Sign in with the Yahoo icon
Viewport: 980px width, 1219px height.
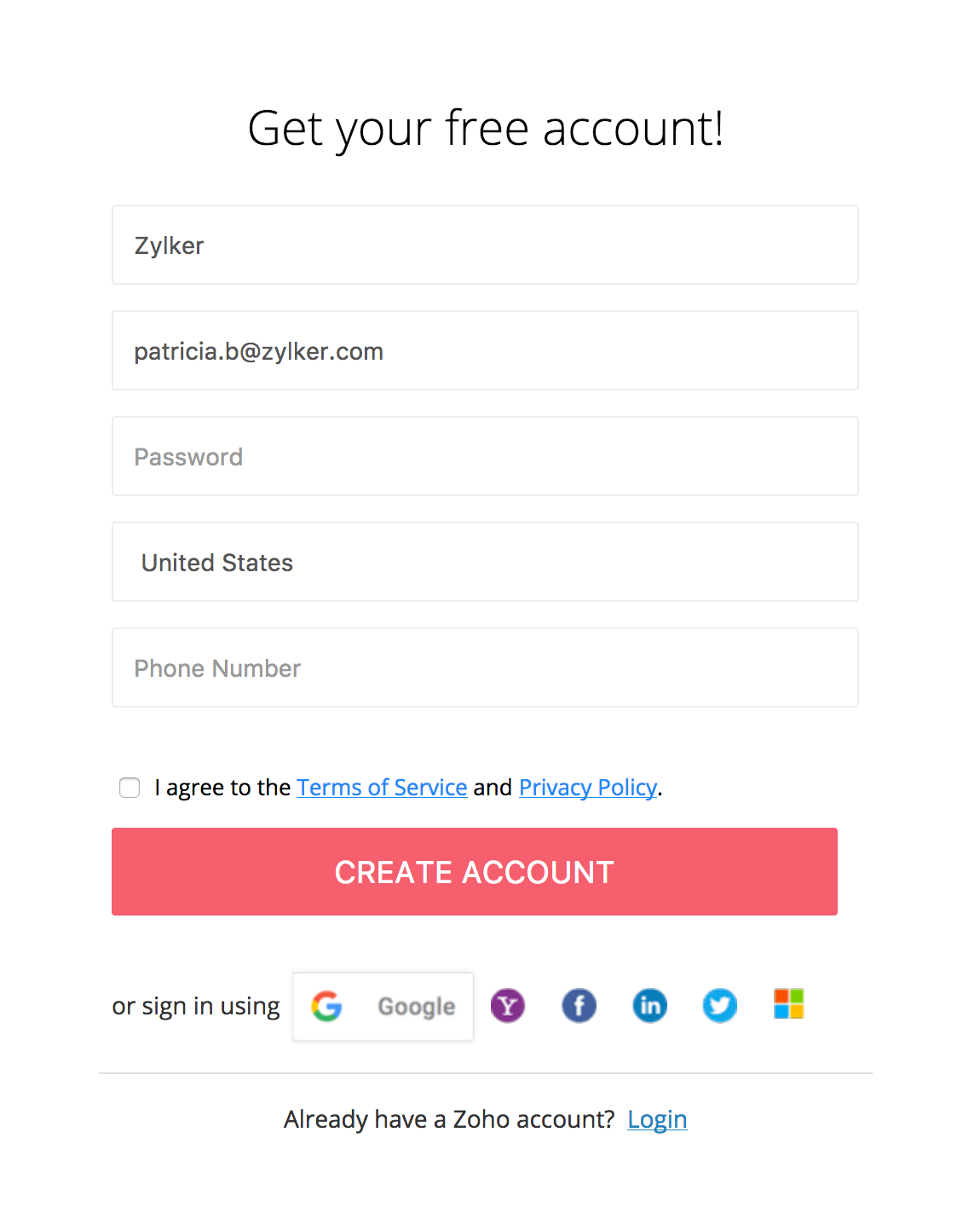click(508, 1006)
